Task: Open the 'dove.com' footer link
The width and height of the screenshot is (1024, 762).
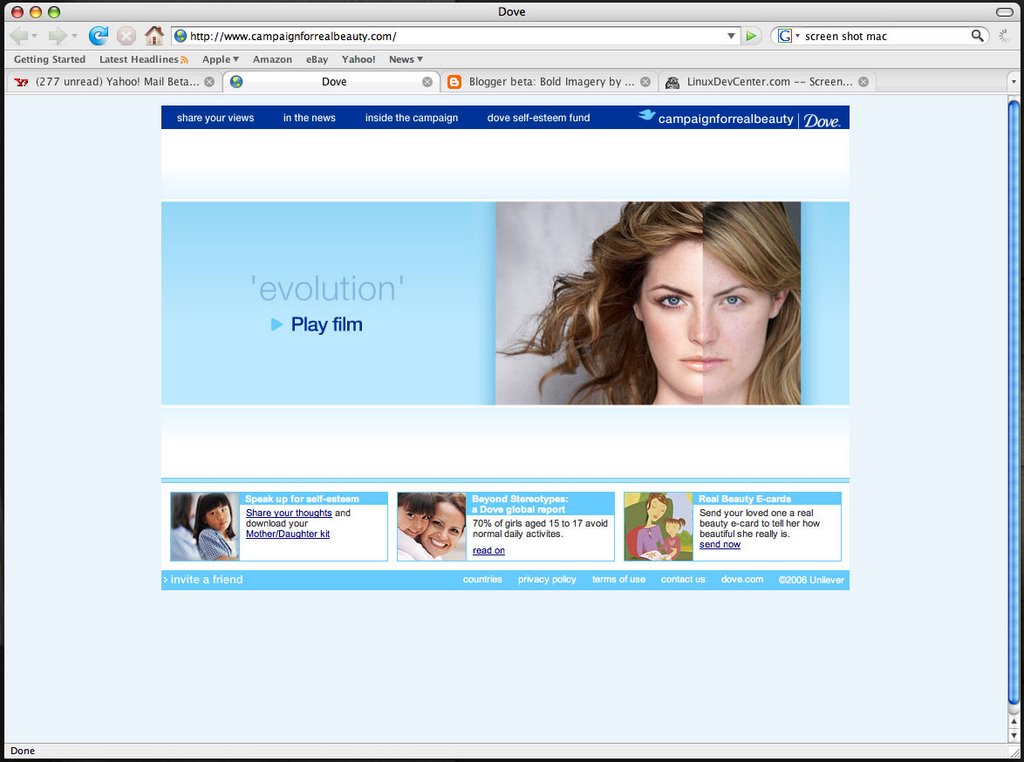Action: coord(742,579)
